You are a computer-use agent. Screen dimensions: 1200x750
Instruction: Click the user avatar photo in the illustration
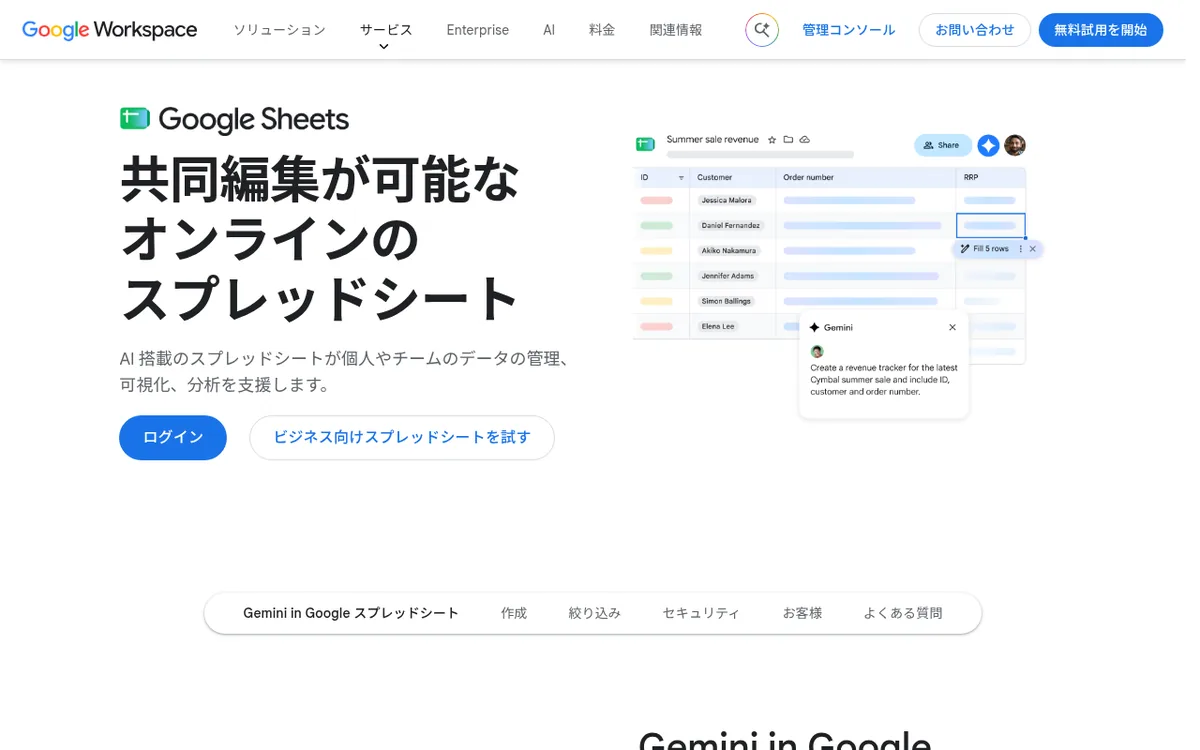point(1015,146)
